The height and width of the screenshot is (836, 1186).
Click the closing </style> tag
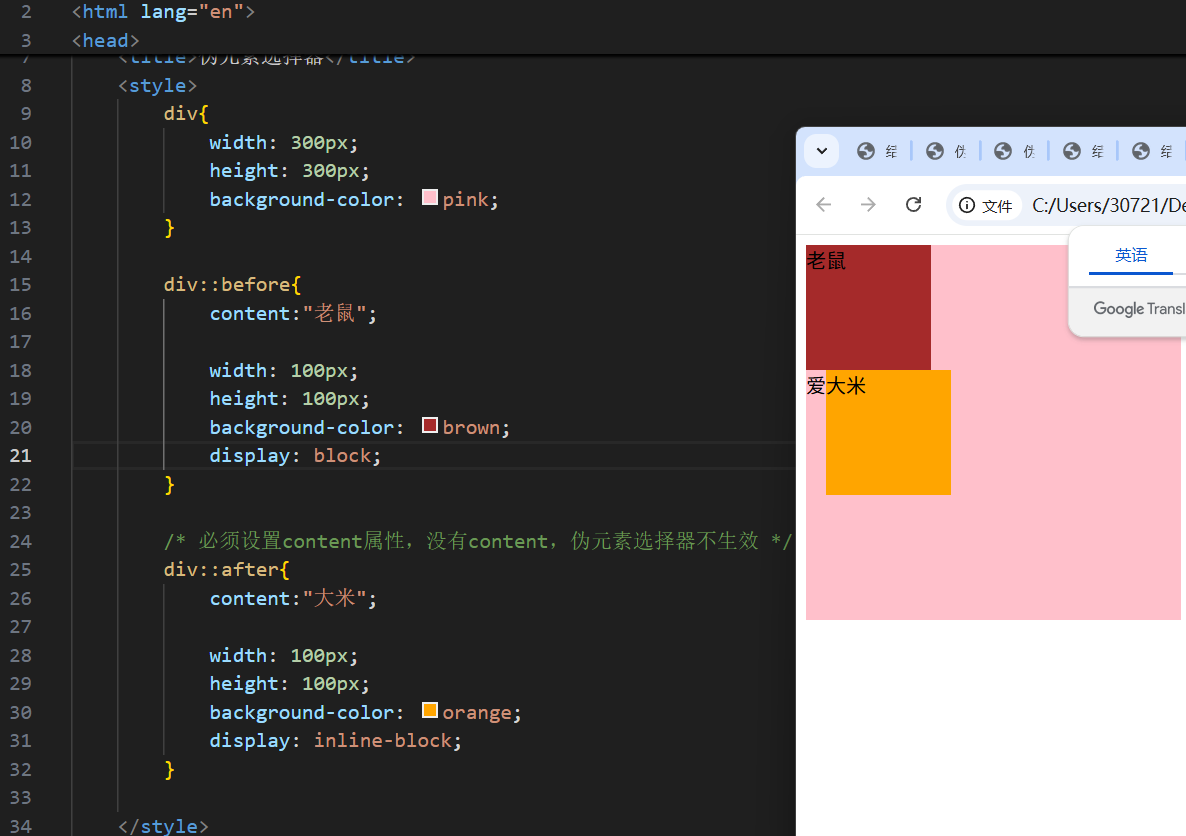[x=163, y=825]
